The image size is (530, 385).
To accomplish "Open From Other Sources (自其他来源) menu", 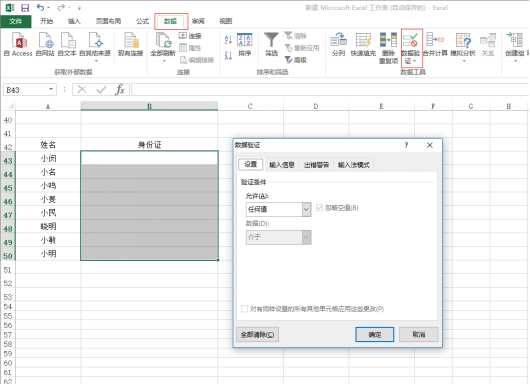I will (95, 47).
